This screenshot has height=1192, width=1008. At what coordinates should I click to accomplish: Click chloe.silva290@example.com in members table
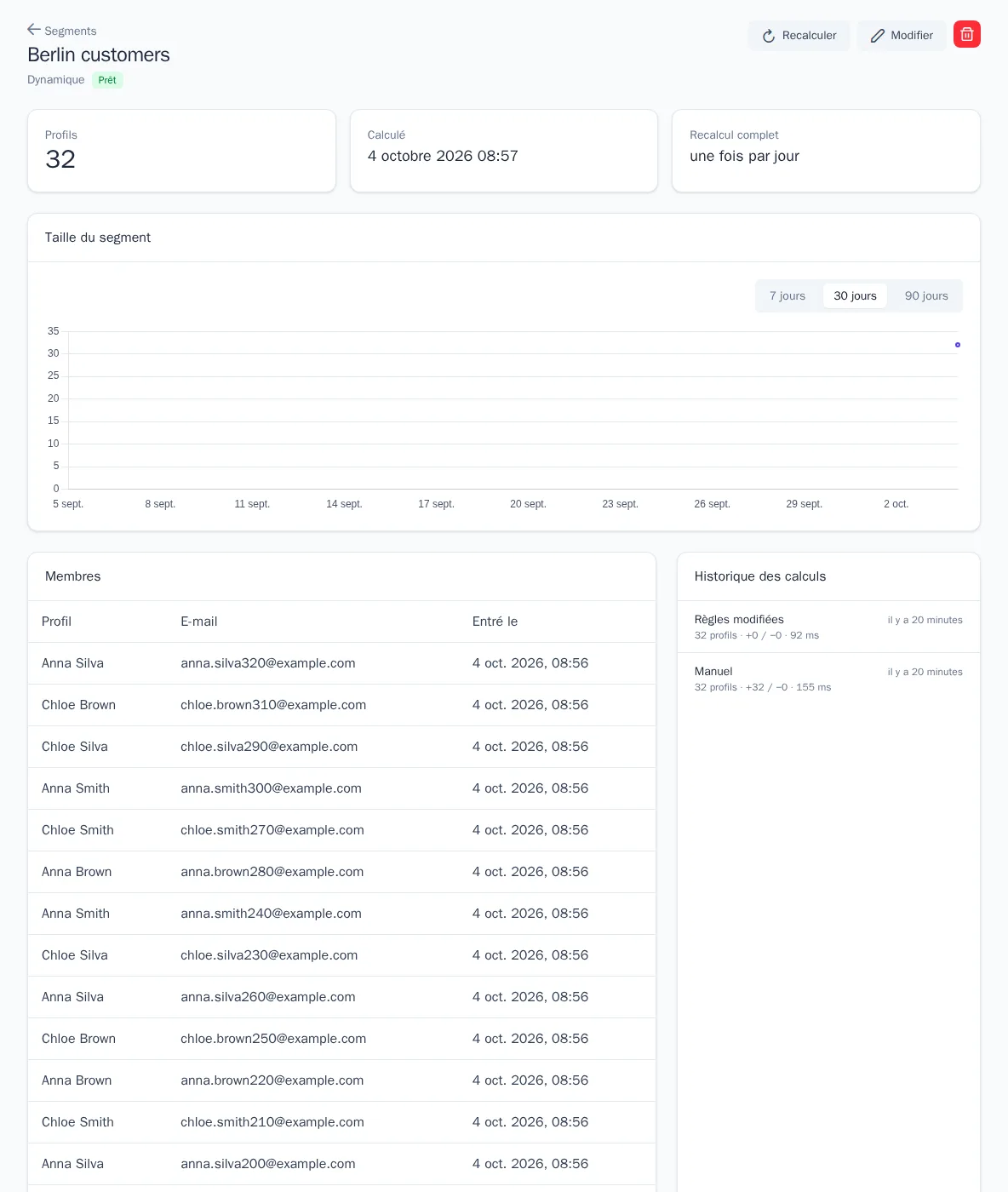point(269,747)
